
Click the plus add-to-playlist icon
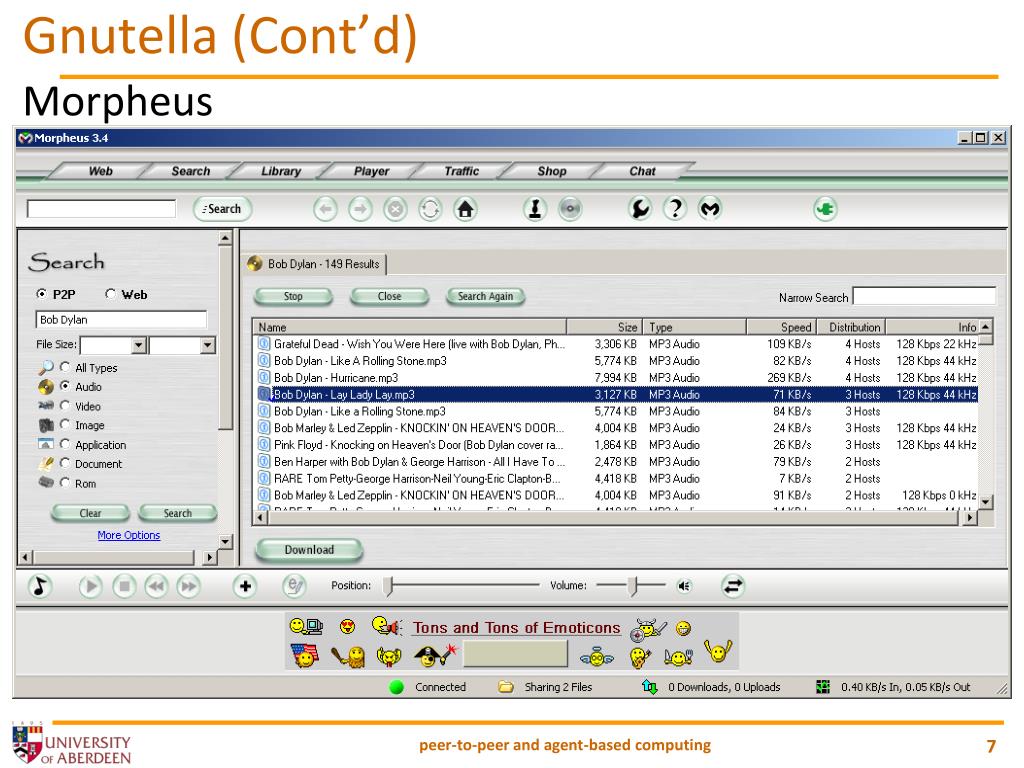pos(245,586)
